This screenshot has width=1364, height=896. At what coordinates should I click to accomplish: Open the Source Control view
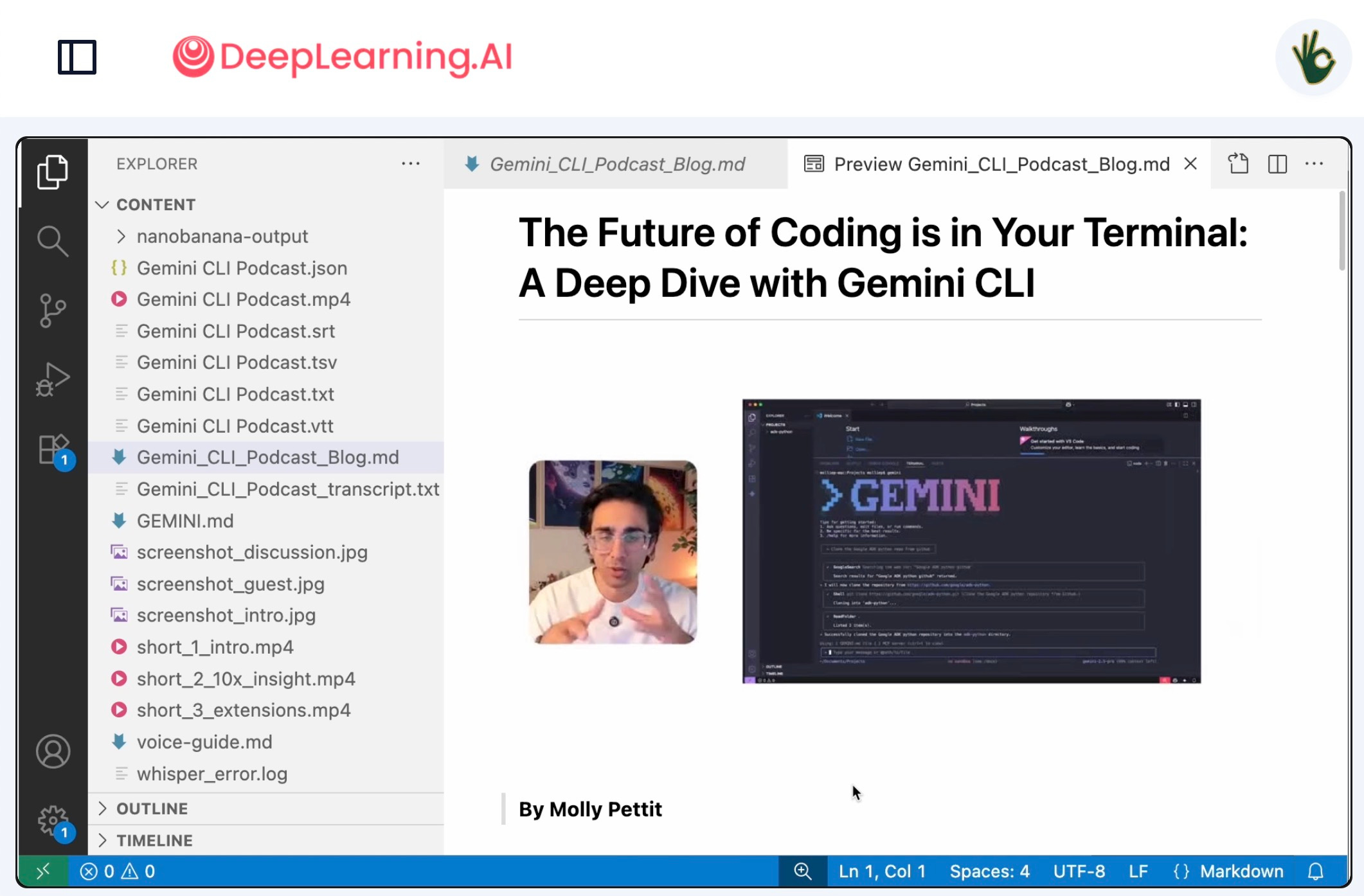click(x=53, y=310)
